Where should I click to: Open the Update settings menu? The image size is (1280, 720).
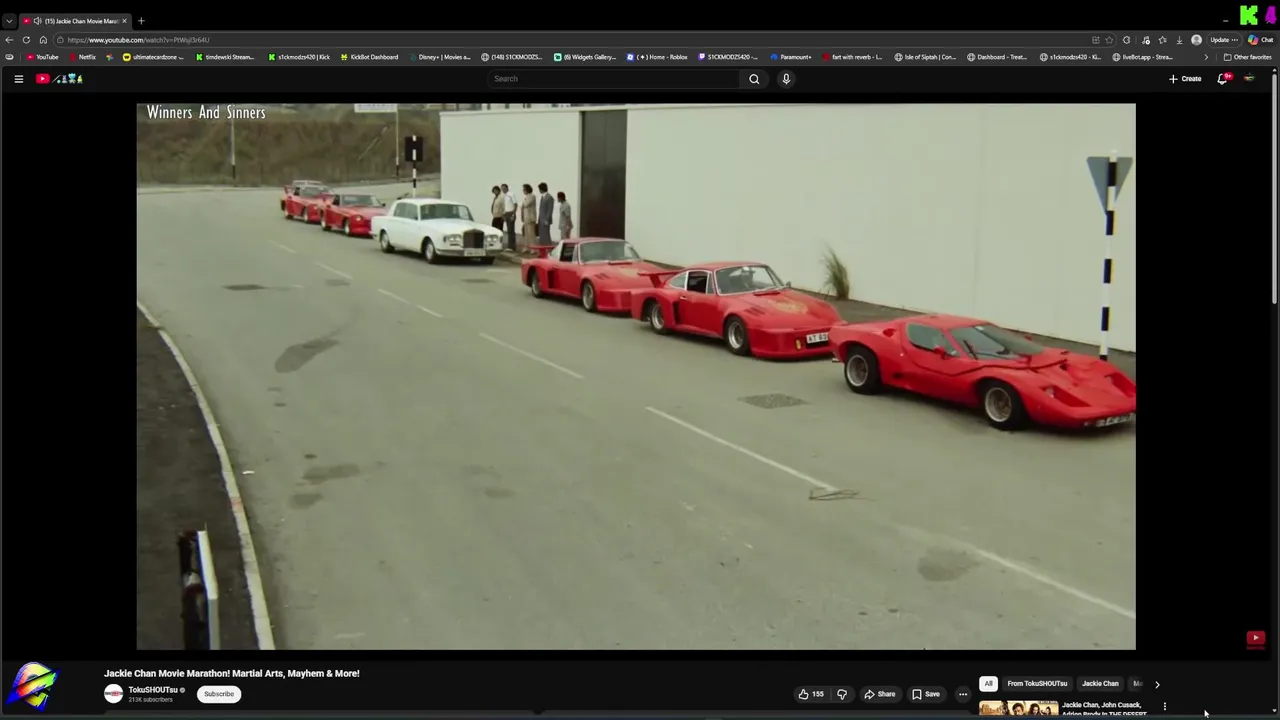click(1224, 40)
